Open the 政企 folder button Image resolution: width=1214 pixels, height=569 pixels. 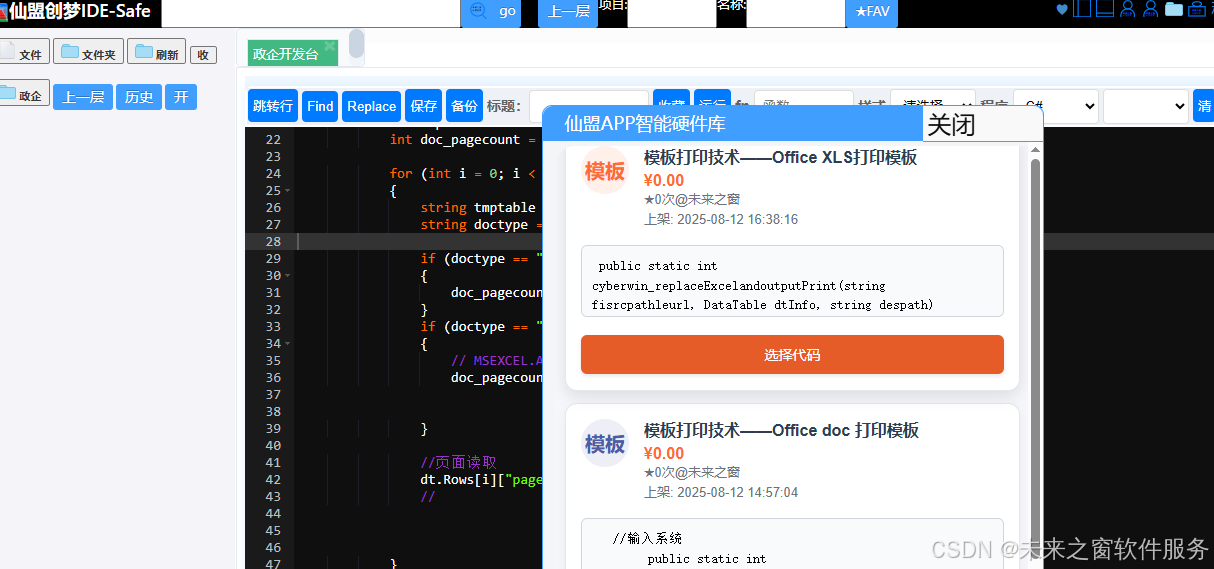(x=24, y=95)
